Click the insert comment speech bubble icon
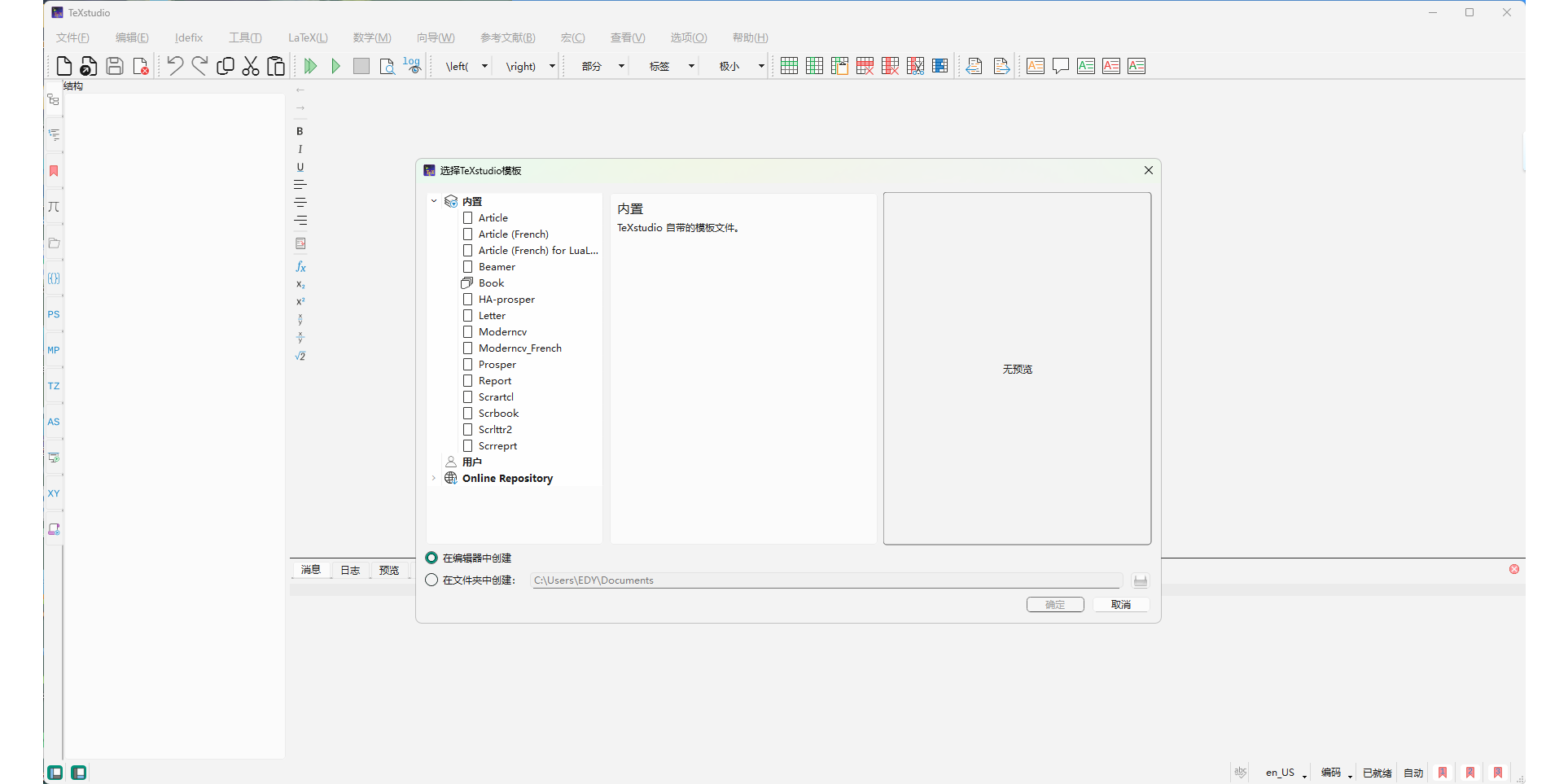 (x=1062, y=66)
